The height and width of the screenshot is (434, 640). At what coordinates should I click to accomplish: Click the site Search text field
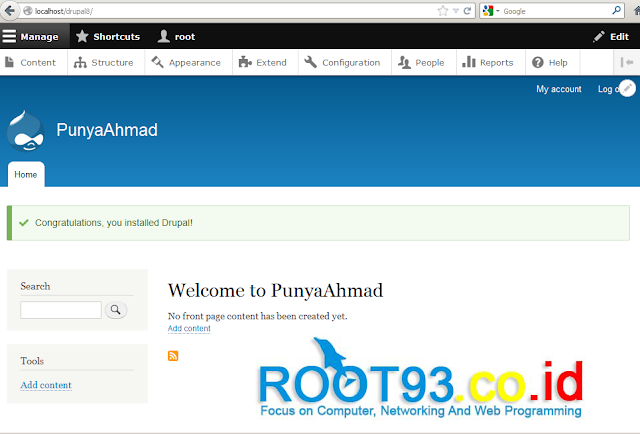click(x=61, y=310)
